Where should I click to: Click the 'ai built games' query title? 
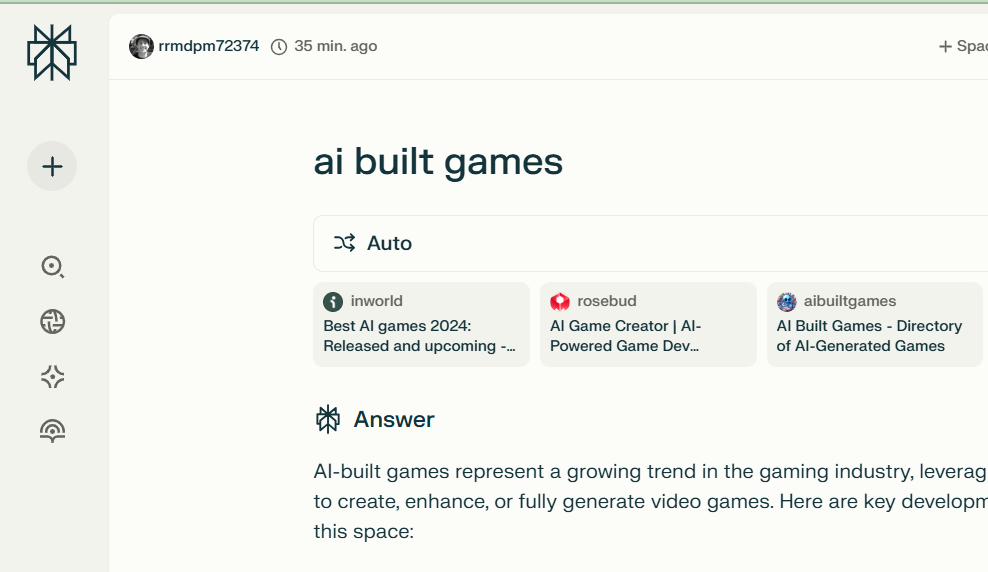(438, 161)
